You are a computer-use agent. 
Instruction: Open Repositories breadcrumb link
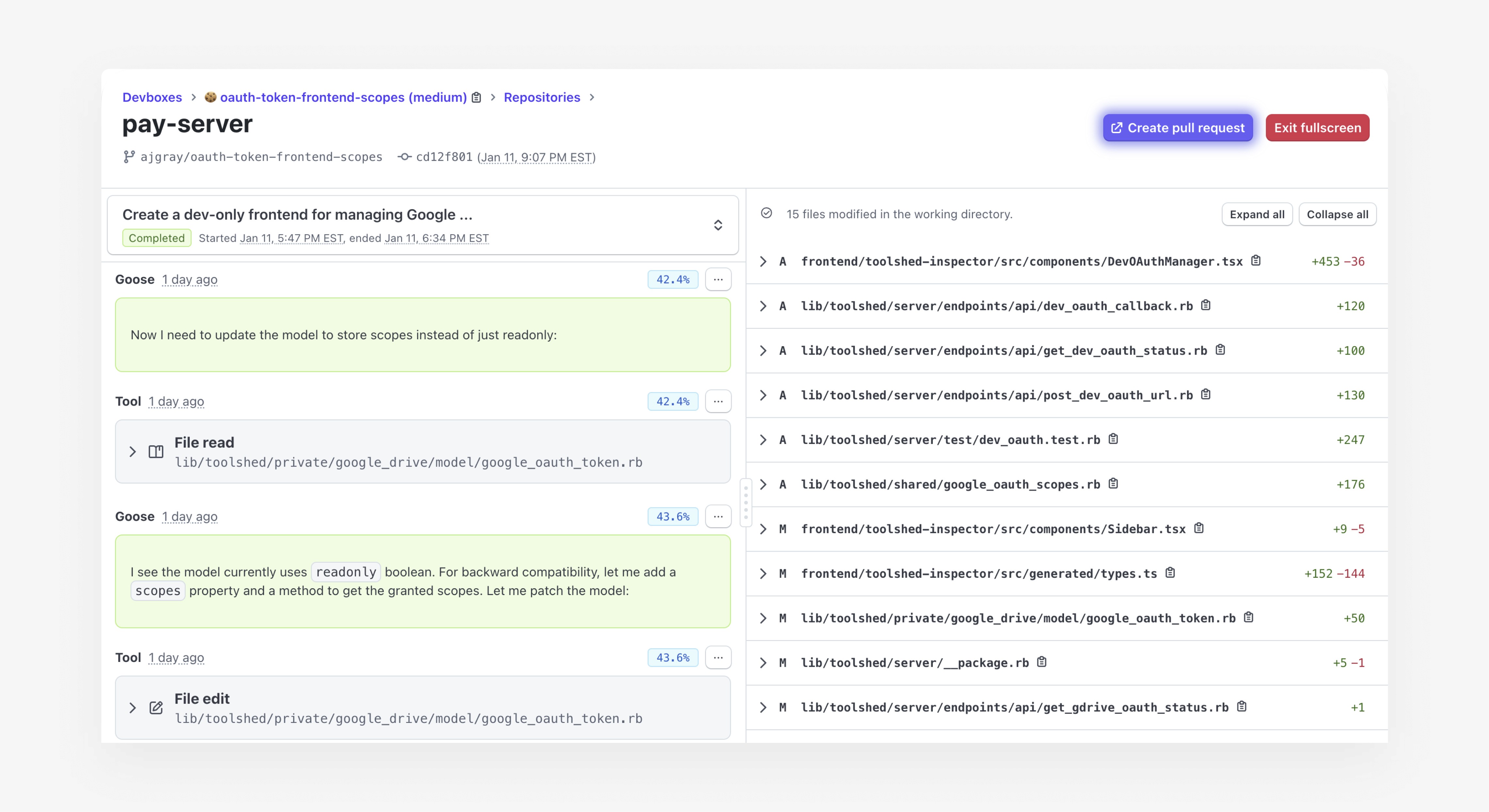click(x=541, y=97)
